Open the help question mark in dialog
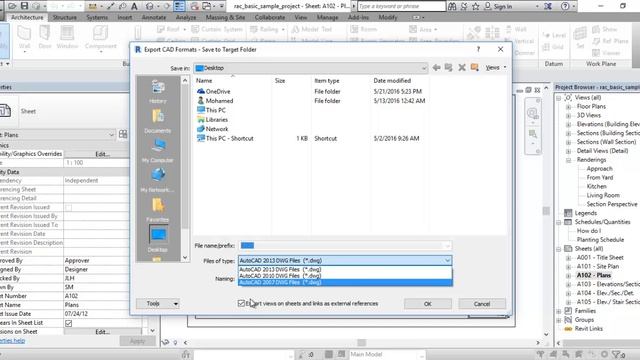The height and width of the screenshot is (360, 640). pos(478,49)
